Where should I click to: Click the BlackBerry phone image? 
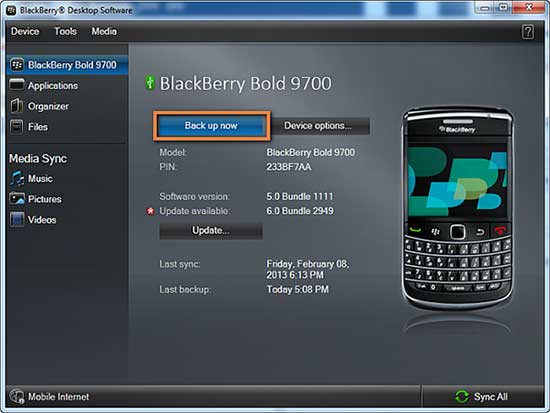tap(457, 208)
